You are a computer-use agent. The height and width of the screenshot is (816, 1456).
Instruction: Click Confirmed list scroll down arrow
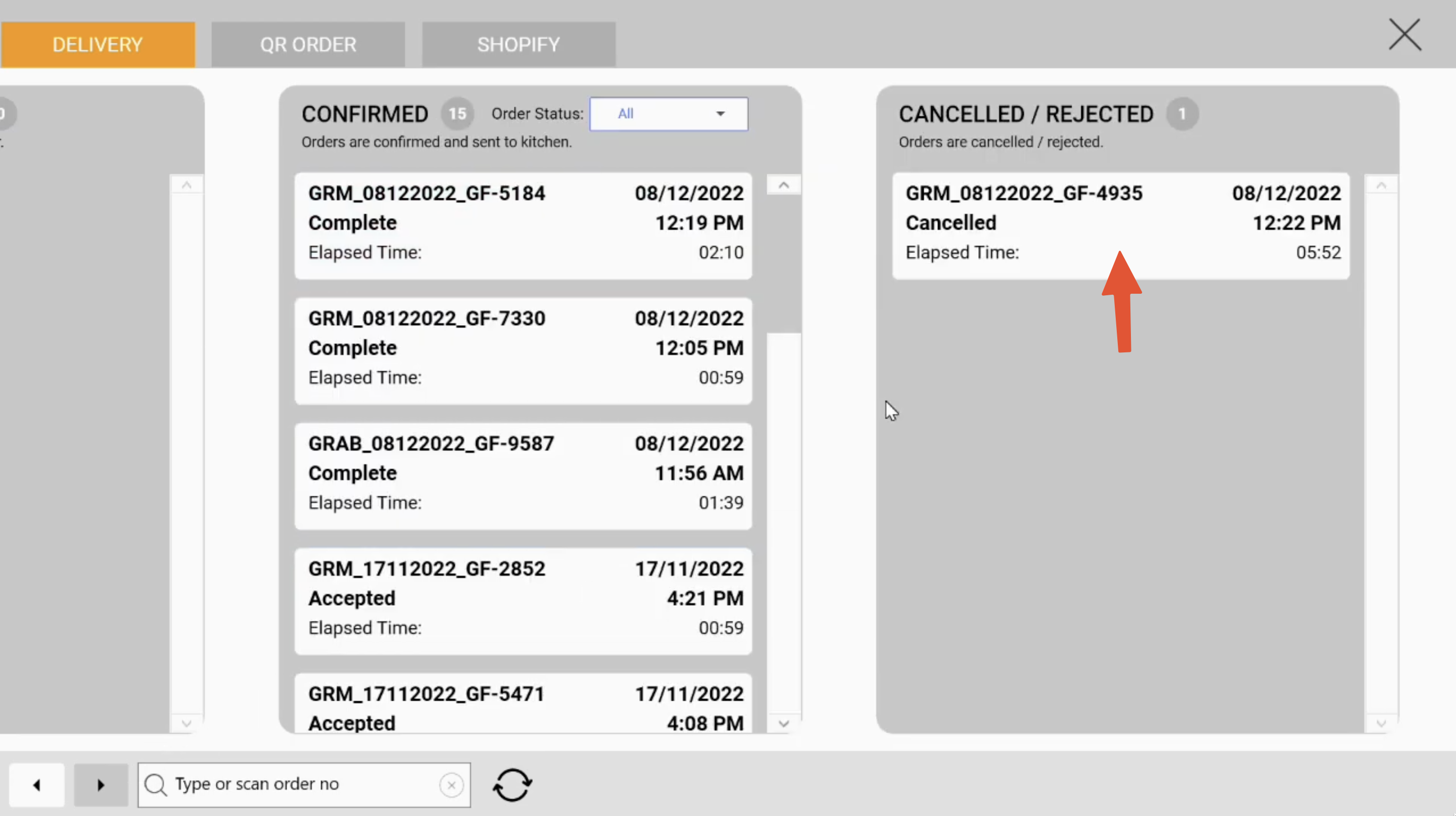784,723
